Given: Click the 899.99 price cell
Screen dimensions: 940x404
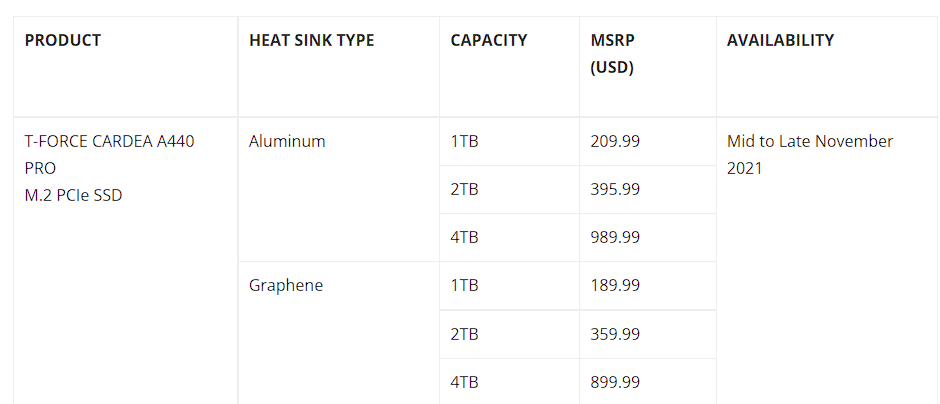Looking at the screenshot, I should (x=647, y=382).
